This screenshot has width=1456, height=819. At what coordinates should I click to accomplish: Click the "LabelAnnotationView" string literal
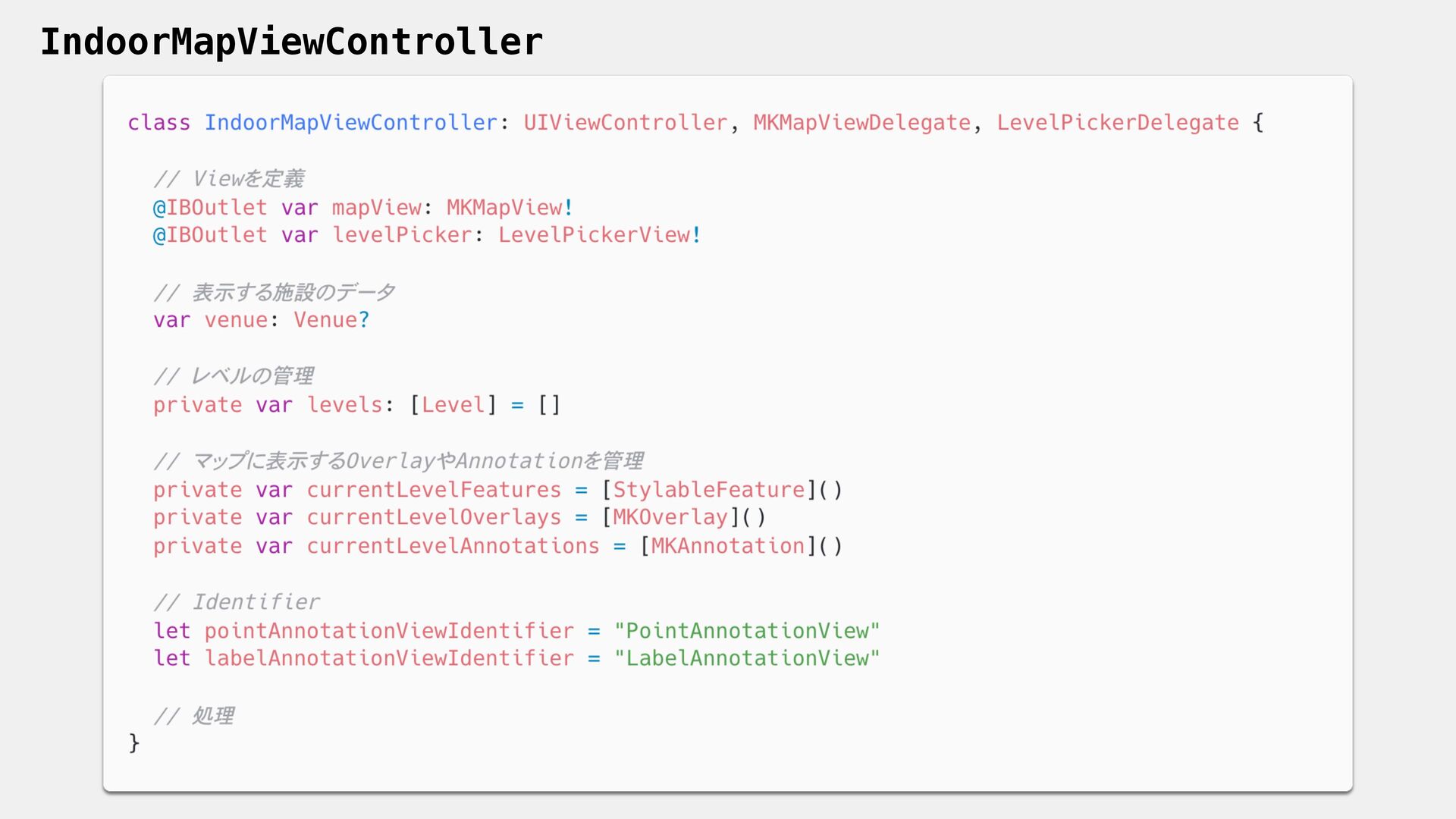[x=747, y=657]
